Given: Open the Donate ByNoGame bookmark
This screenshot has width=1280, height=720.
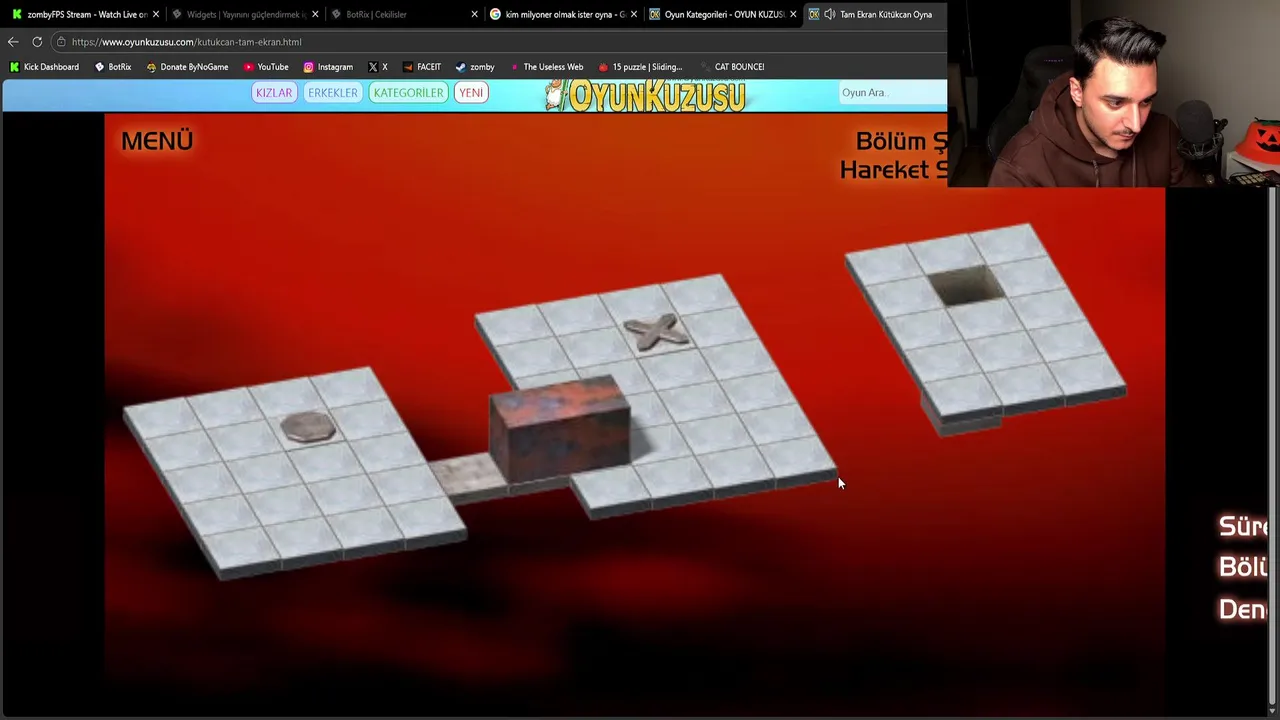Looking at the screenshot, I should [x=187, y=67].
